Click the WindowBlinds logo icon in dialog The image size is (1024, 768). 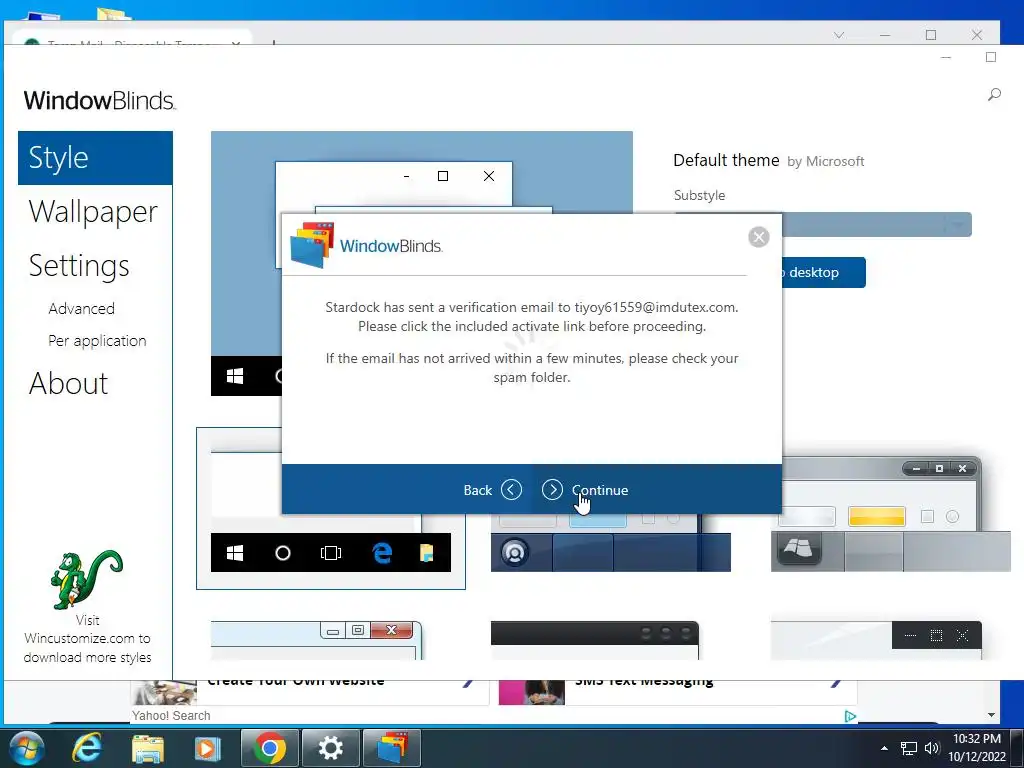312,245
